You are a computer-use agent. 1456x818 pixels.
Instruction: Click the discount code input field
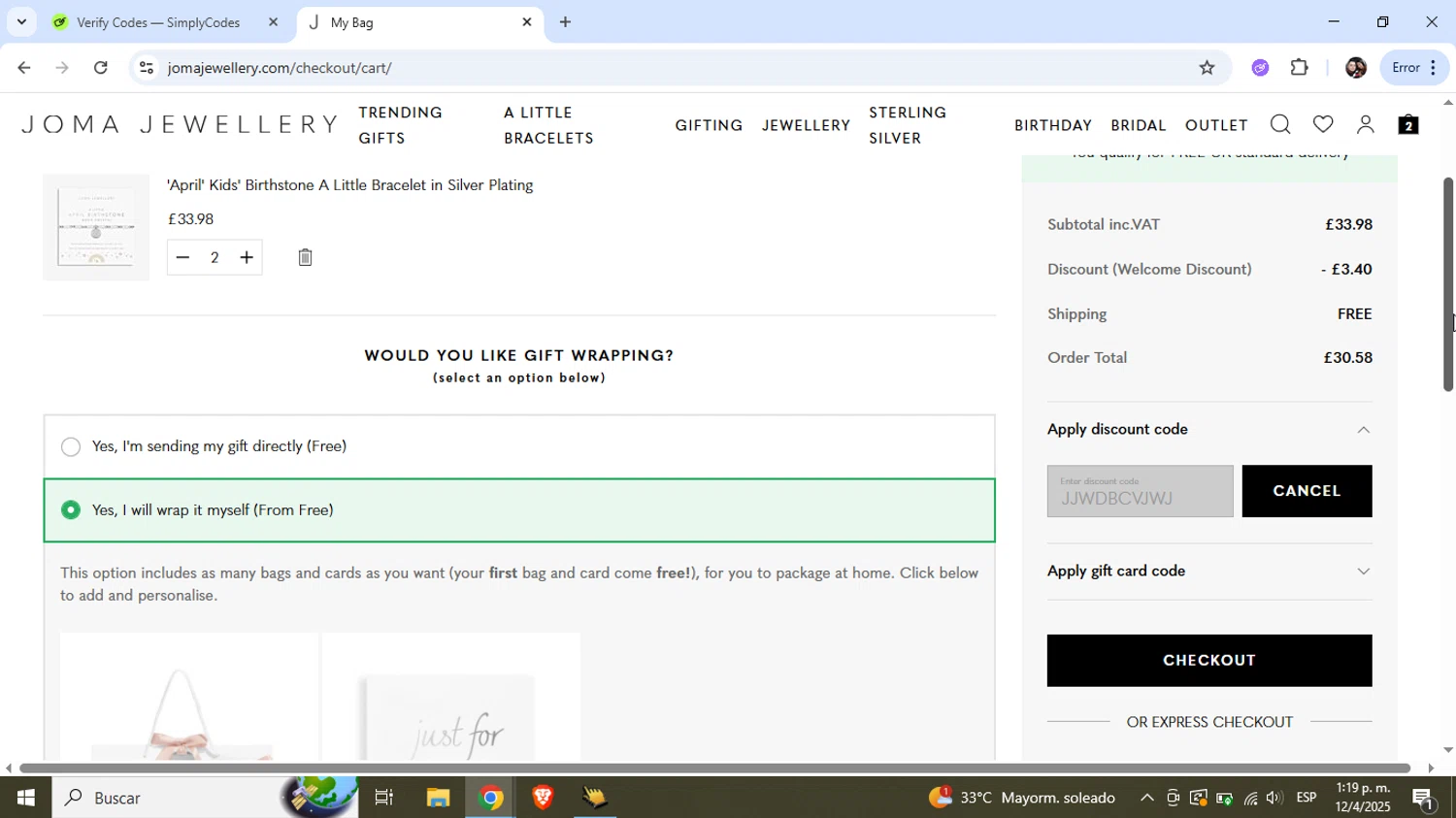1140,491
